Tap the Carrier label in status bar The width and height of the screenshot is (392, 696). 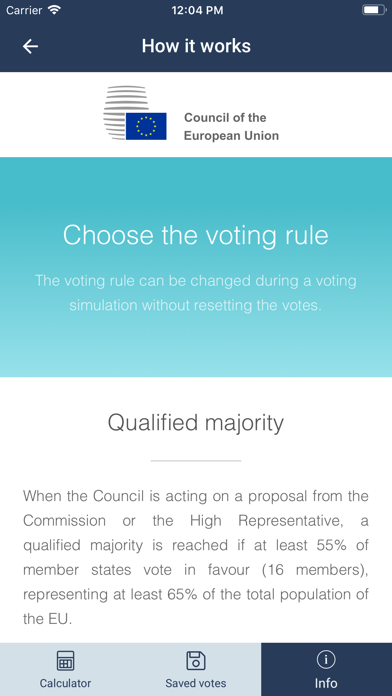pos(25,10)
